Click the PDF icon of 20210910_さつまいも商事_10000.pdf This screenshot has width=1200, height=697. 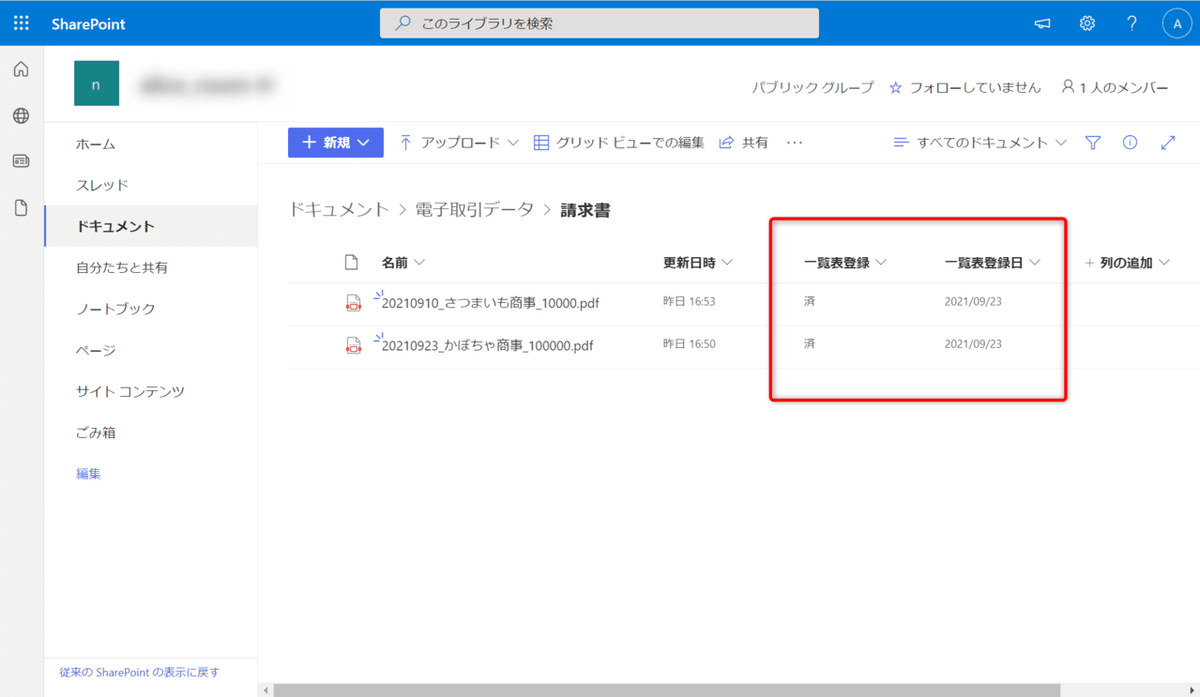(x=354, y=301)
